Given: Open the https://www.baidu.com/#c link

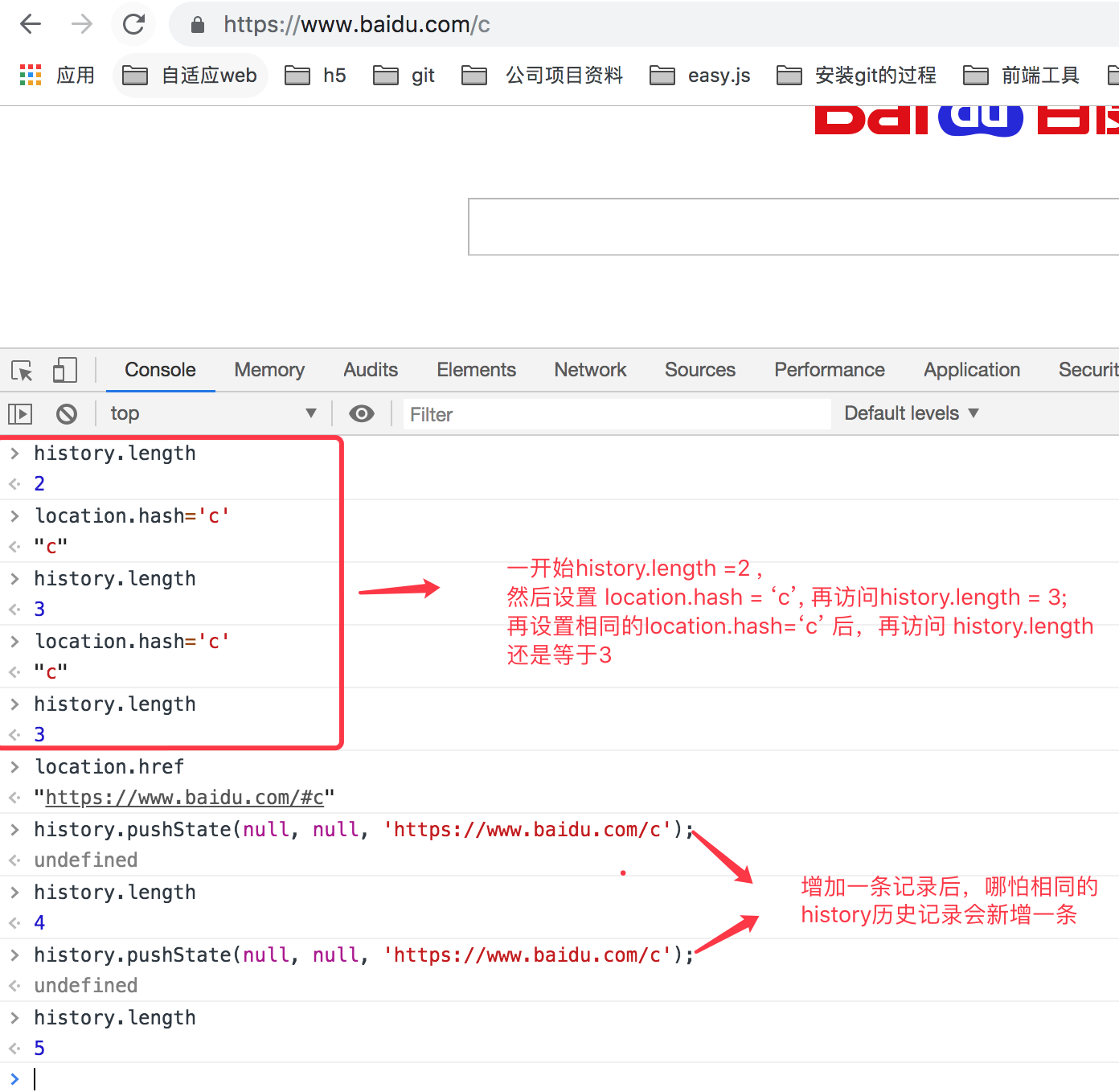Looking at the screenshot, I should [x=185, y=798].
